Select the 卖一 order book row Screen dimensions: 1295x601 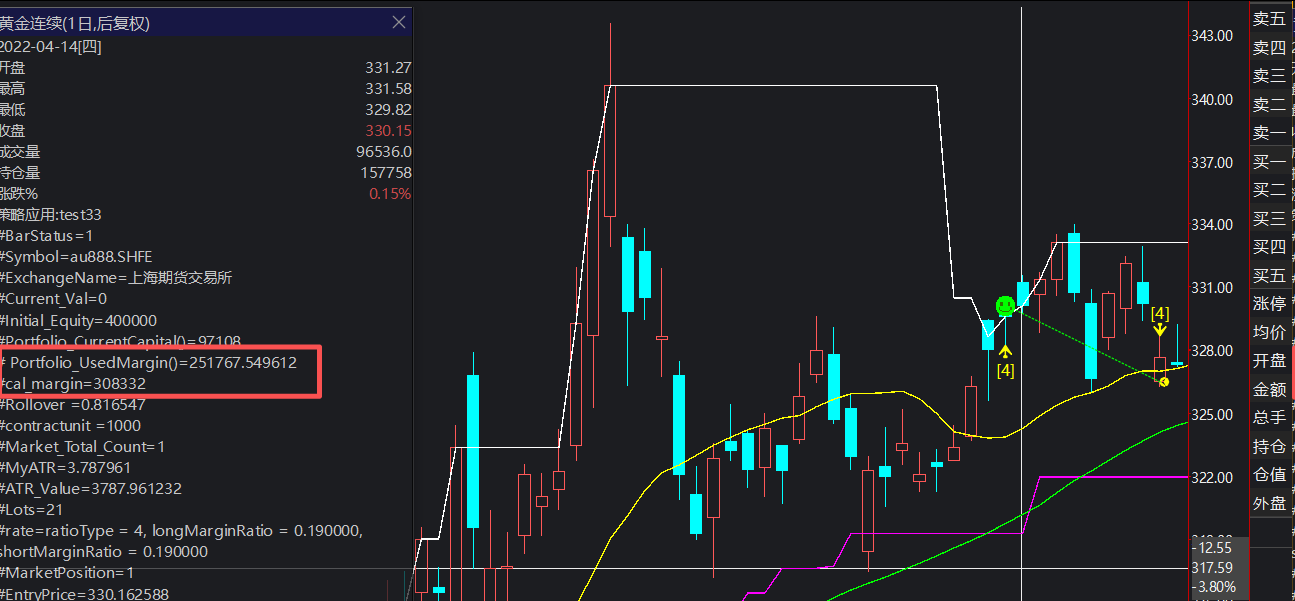(x=1269, y=132)
